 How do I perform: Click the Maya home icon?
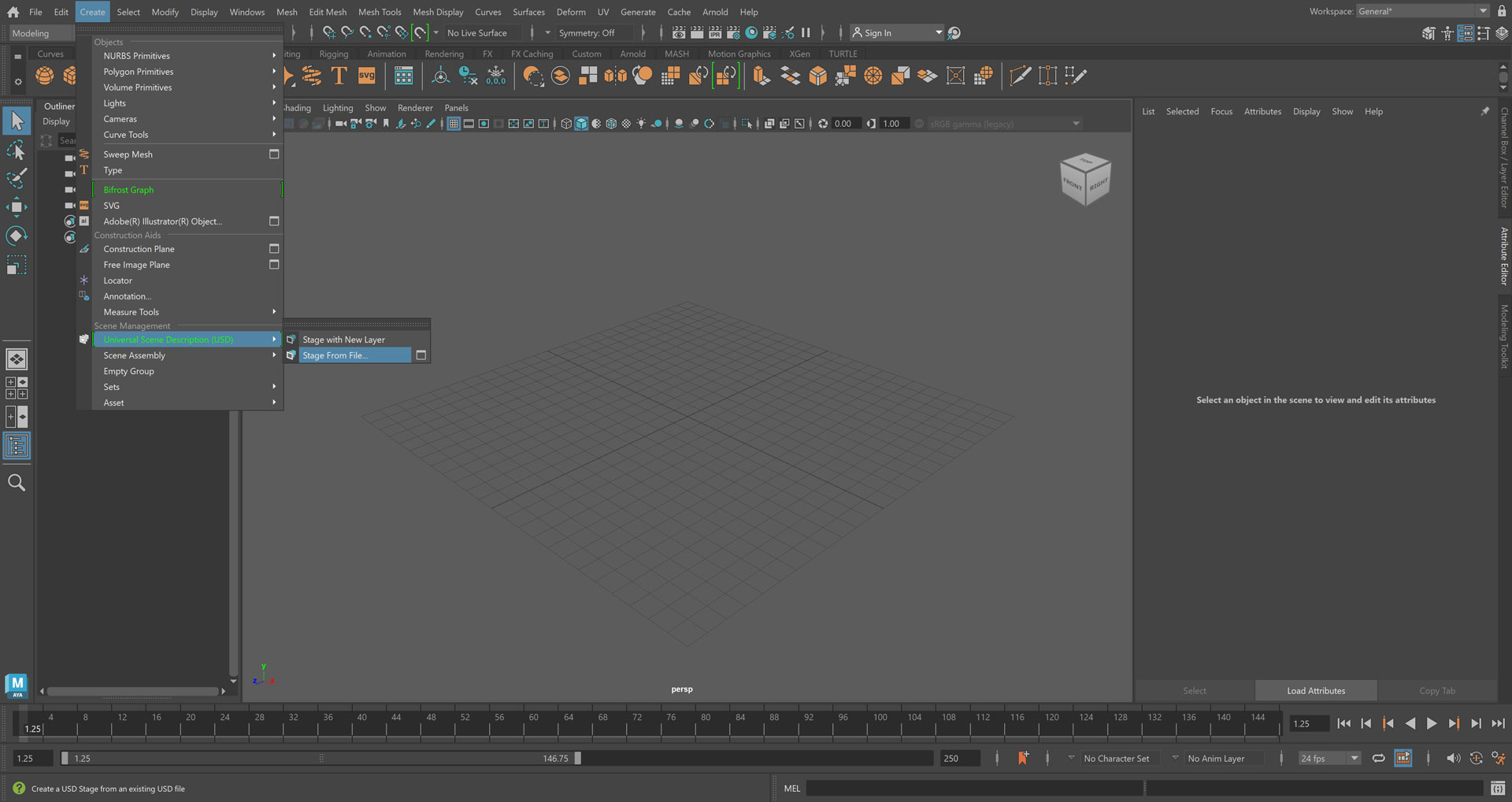(x=13, y=12)
